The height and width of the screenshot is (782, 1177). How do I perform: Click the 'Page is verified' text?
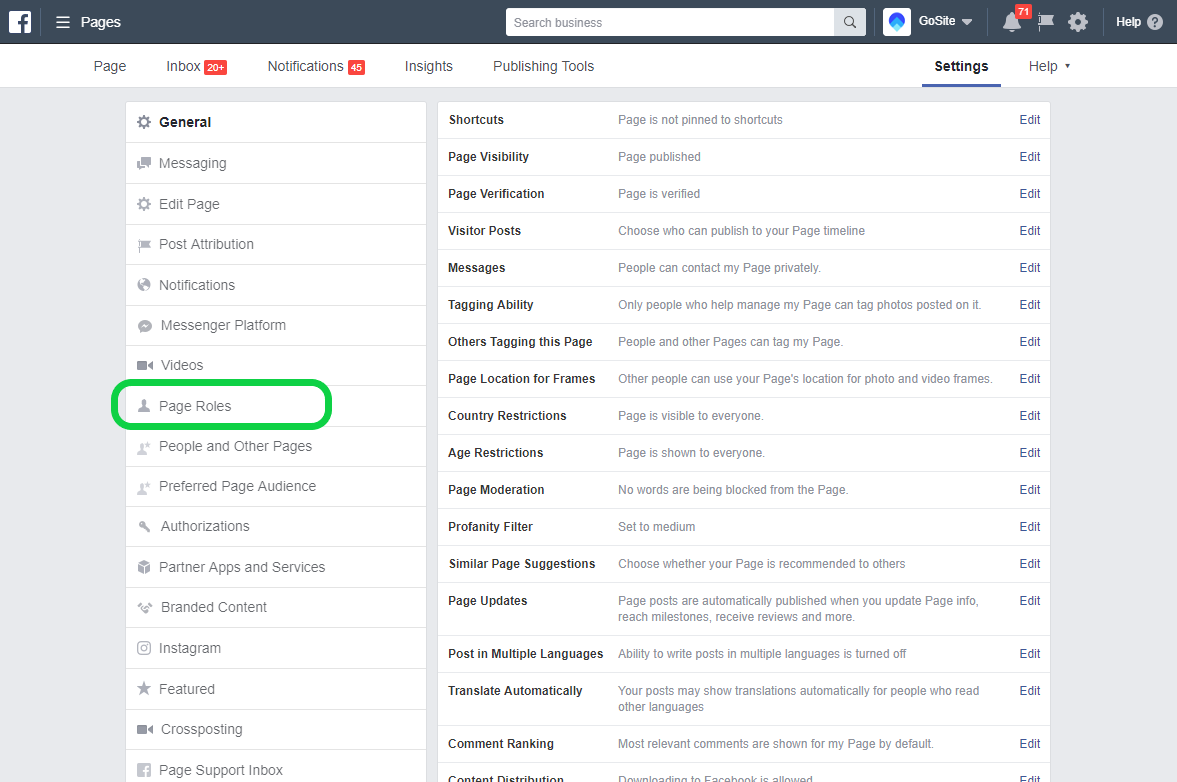pyautogui.click(x=658, y=194)
